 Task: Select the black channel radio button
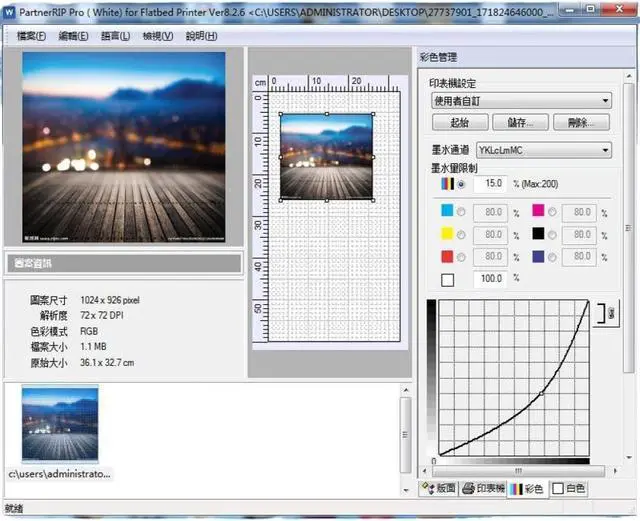point(553,234)
